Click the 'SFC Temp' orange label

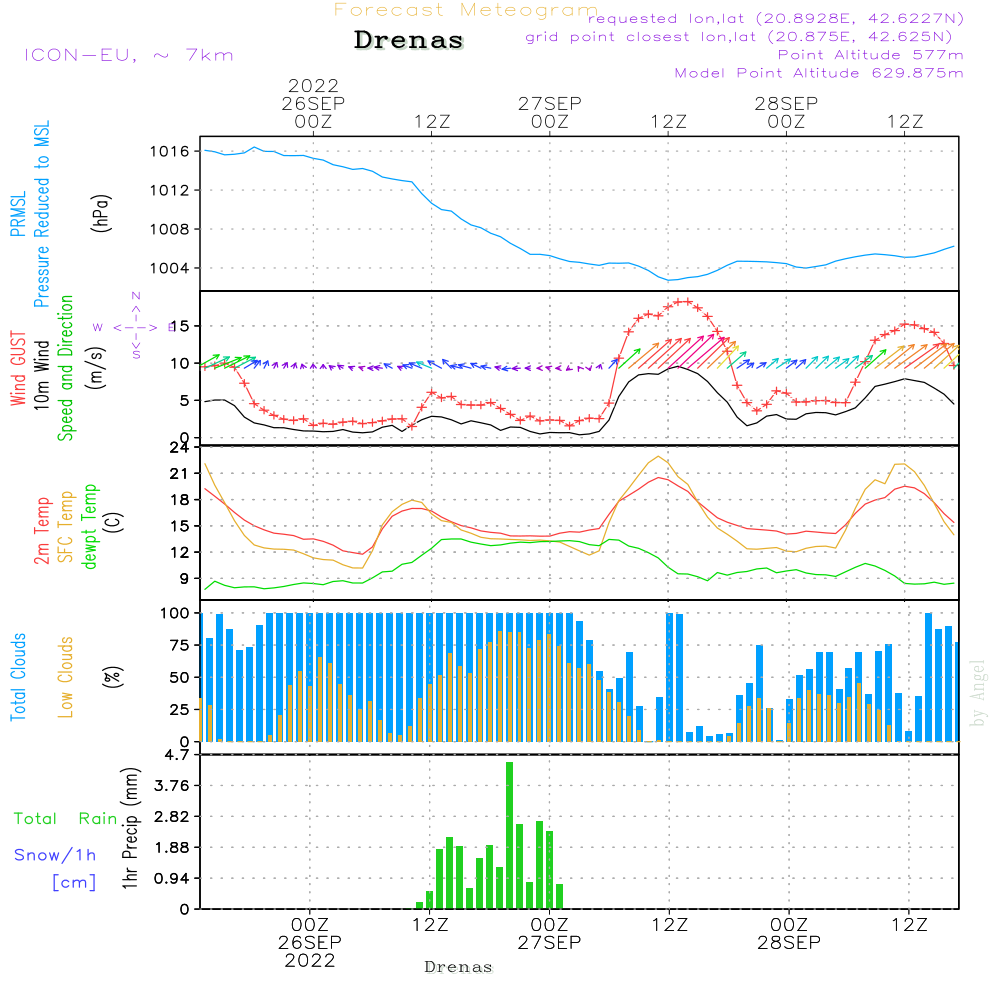point(66,527)
